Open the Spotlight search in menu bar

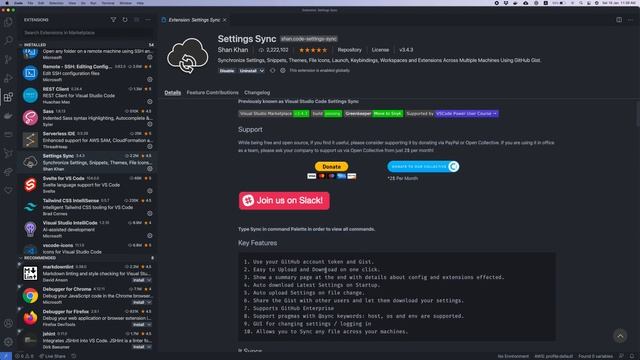coord(581,3)
